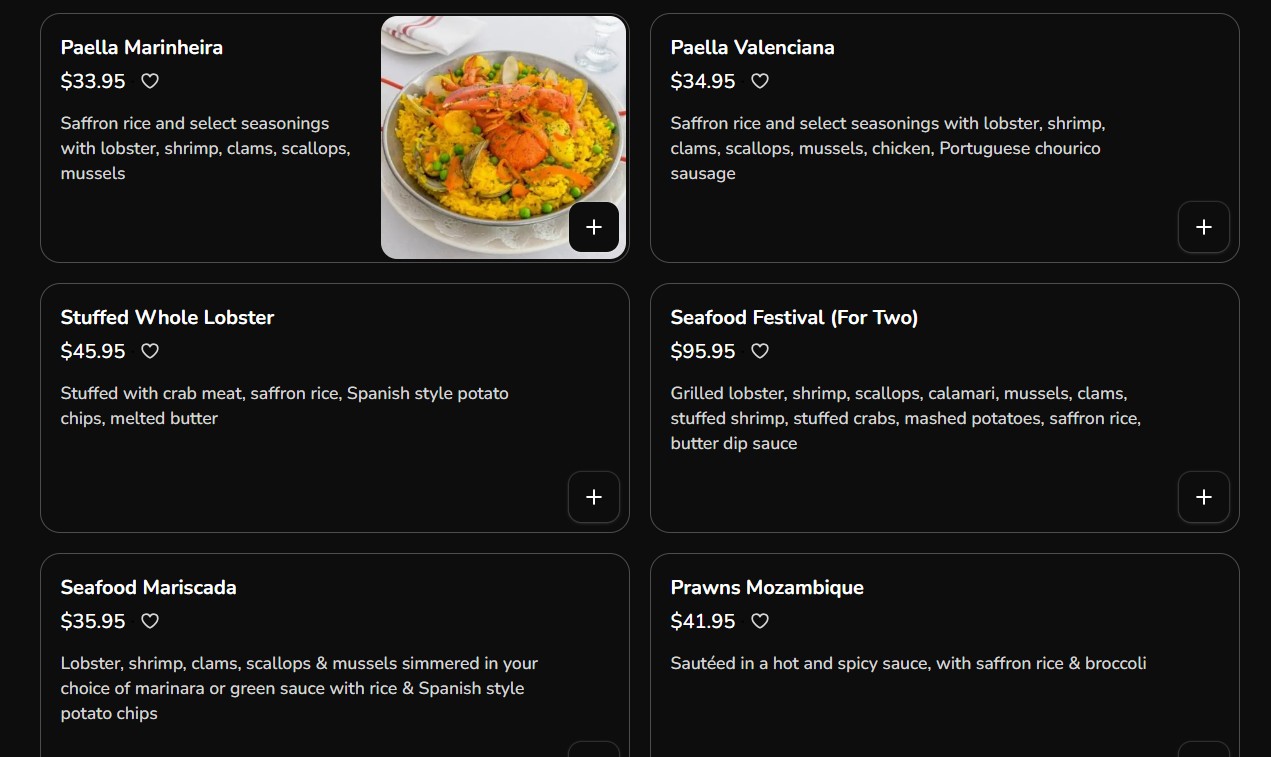This screenshot has width=1271, height=757.
Task: Add Prawns Mozambique with plus button
Action: coord(1203,750)
